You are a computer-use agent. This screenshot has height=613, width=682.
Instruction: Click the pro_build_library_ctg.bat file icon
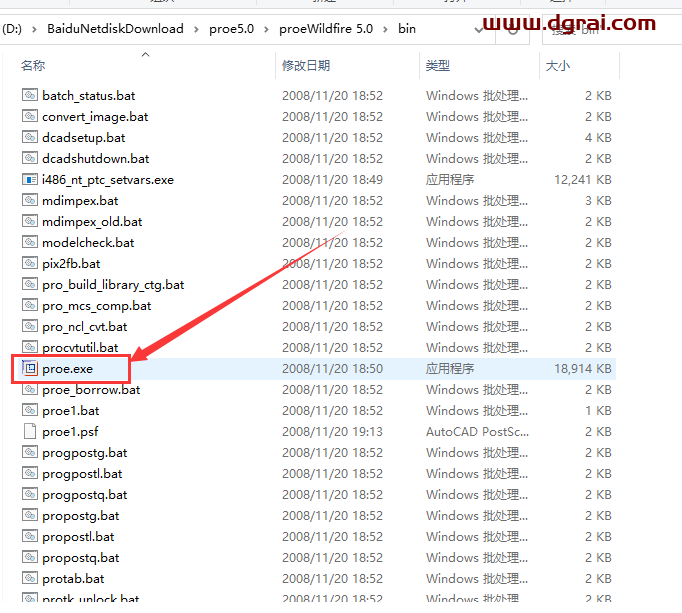[30, 284]
